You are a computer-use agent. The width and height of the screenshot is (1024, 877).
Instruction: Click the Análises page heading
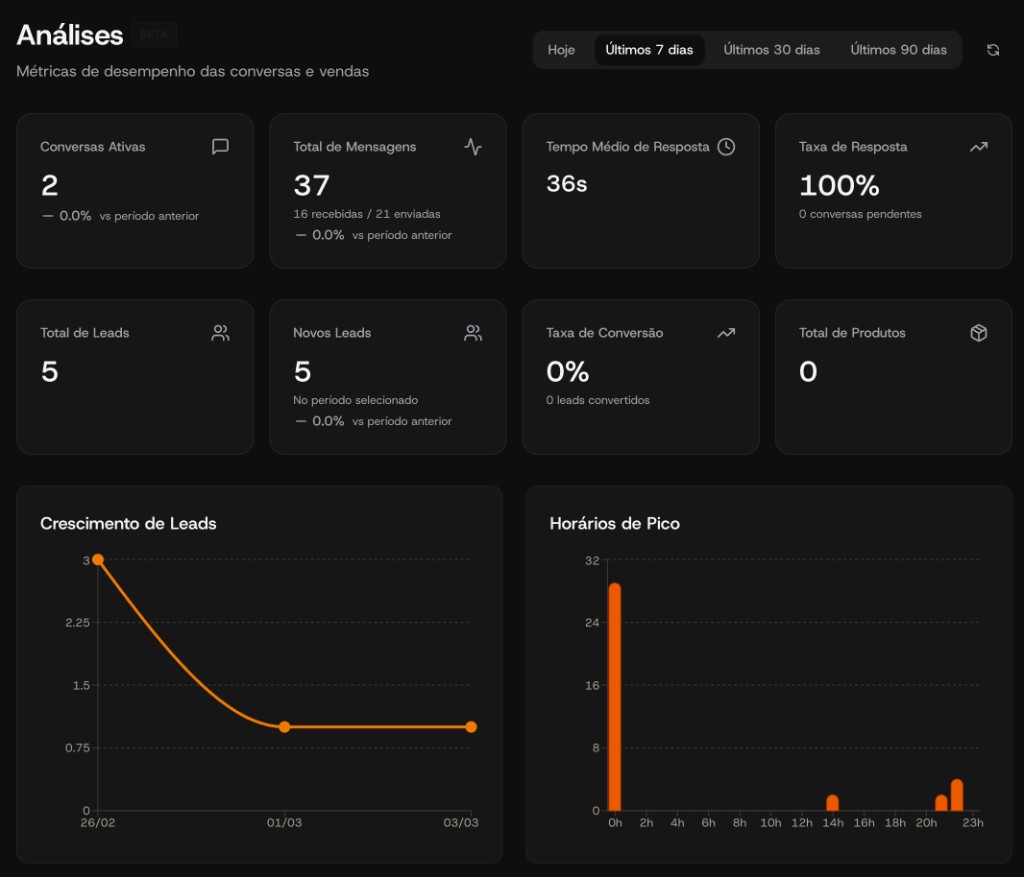[69, 34]
